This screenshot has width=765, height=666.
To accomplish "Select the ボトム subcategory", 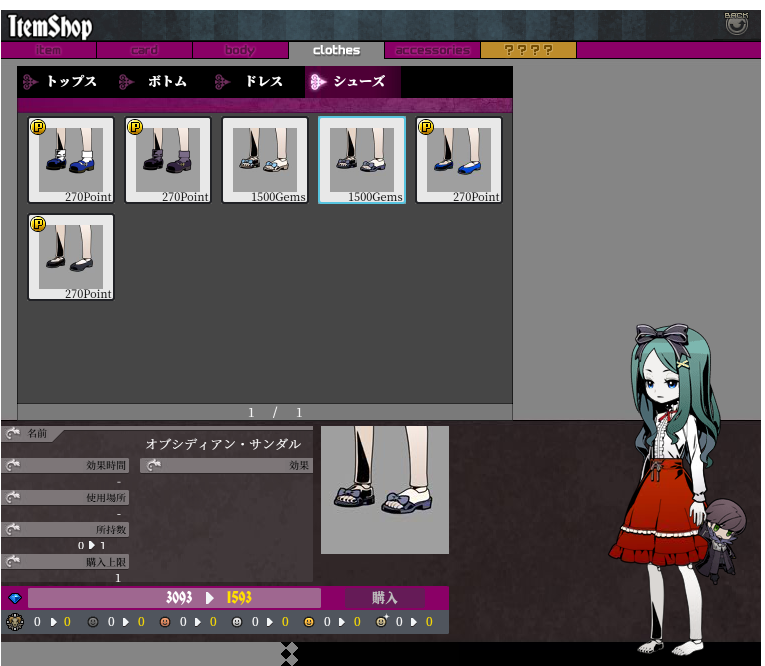I will point(158,82).
